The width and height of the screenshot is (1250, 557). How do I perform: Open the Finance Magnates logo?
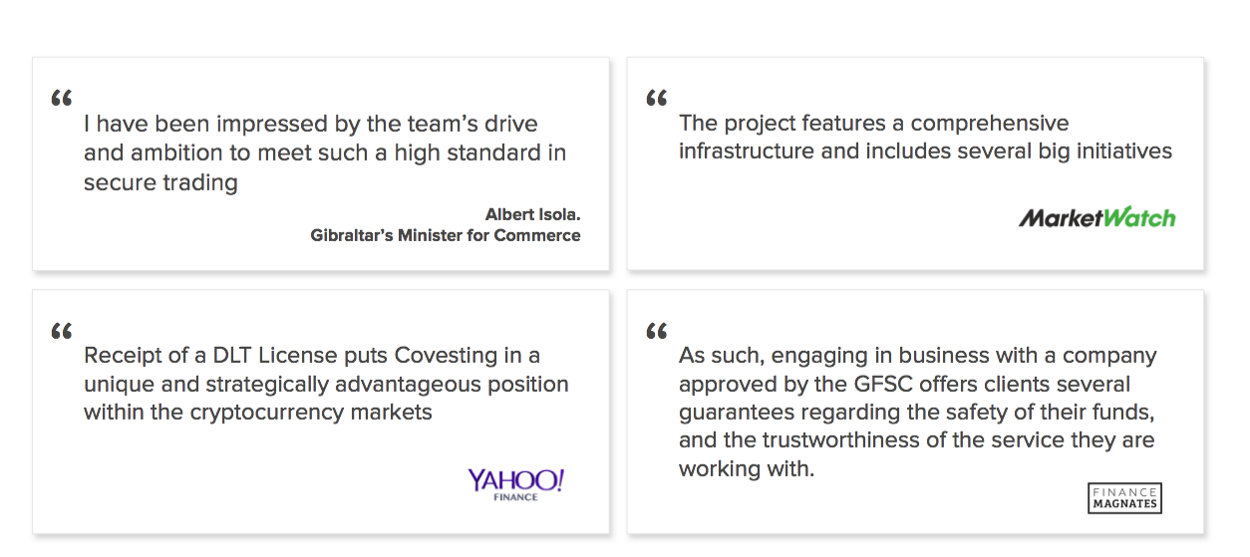click(1124, 498)
